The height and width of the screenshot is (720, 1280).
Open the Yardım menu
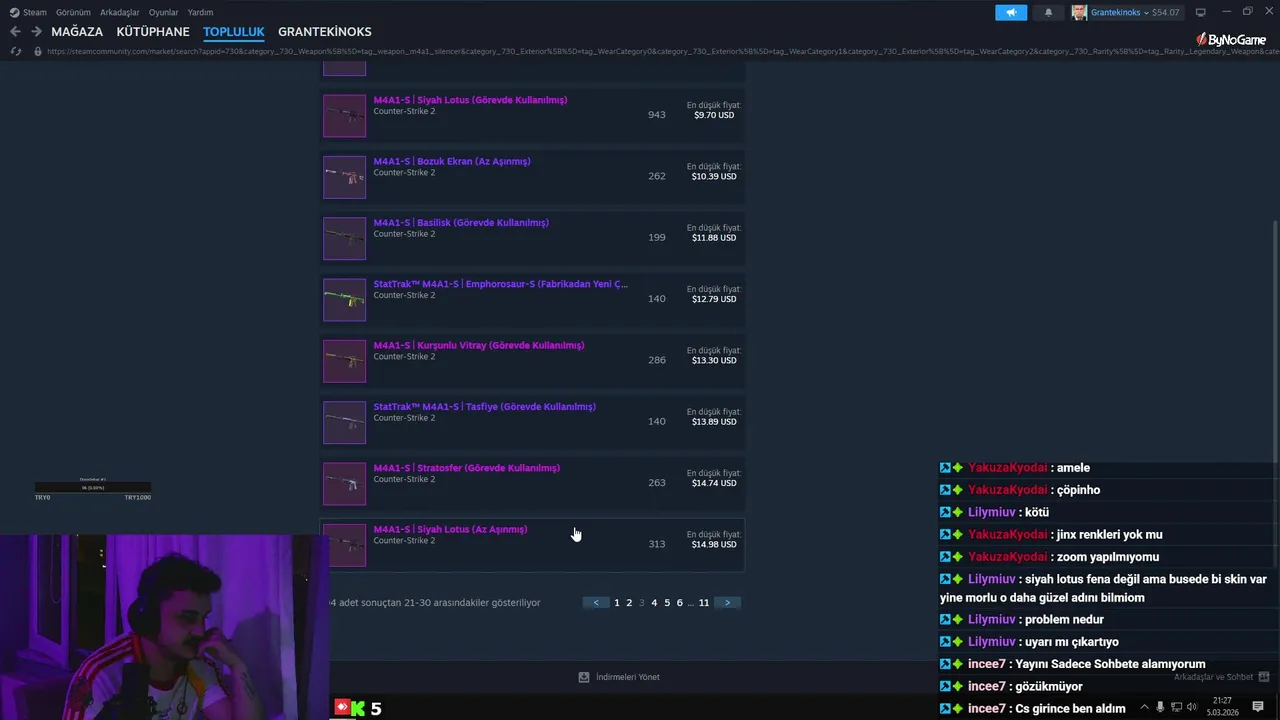(200, 13)
